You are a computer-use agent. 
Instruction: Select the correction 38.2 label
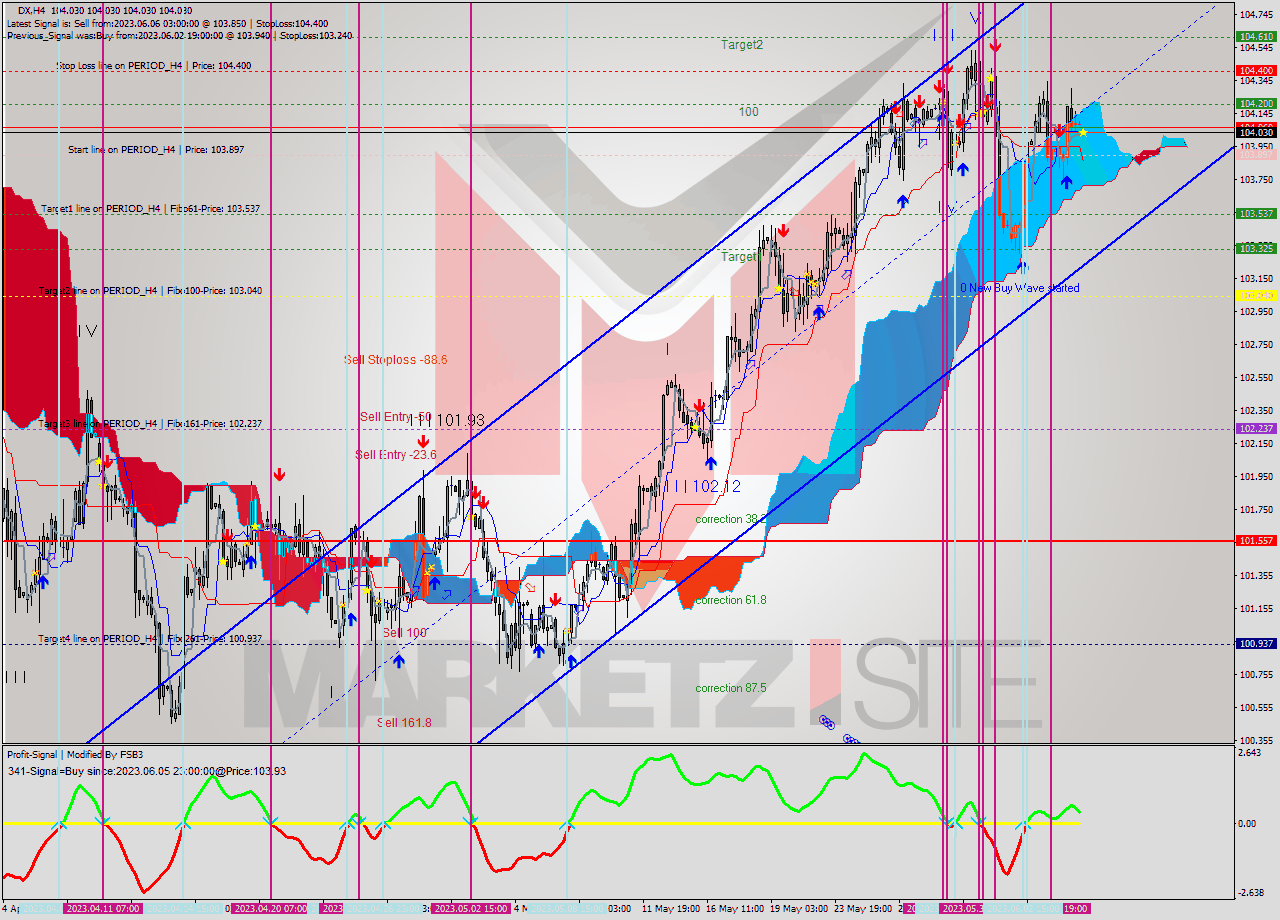pyautogui.click(x=731, y=519)
